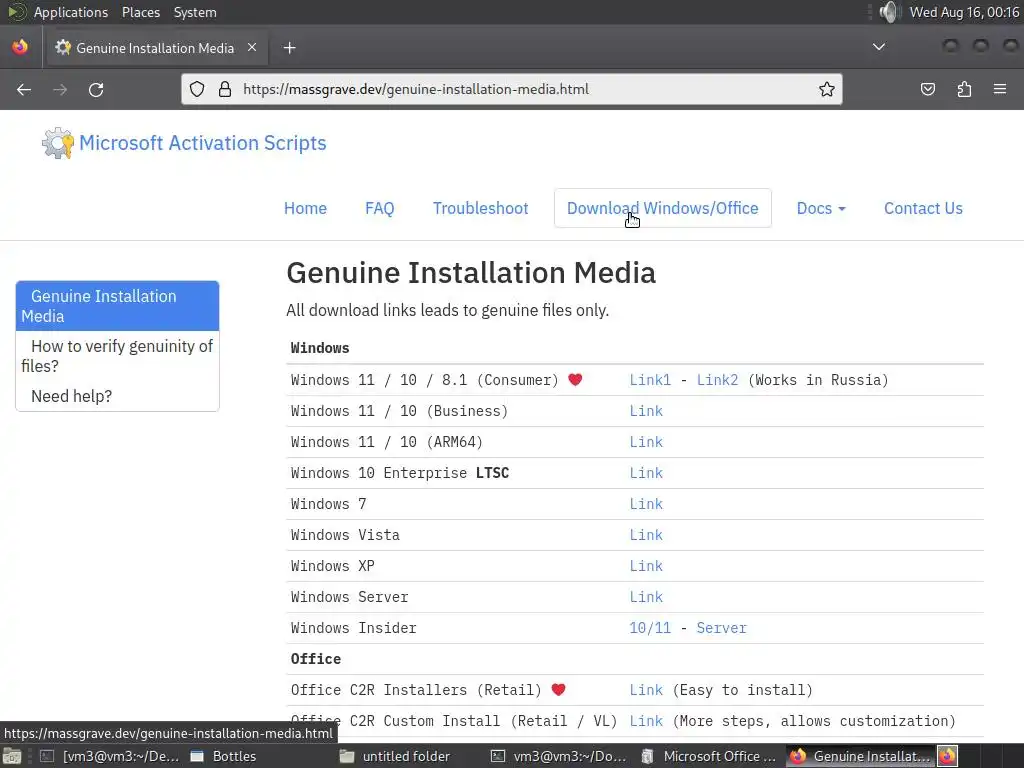This screenshot has height=768, width=1024.
Task: Open the Extensions puzzle icon
Action: pyautogui.click(x=964, y=89)
